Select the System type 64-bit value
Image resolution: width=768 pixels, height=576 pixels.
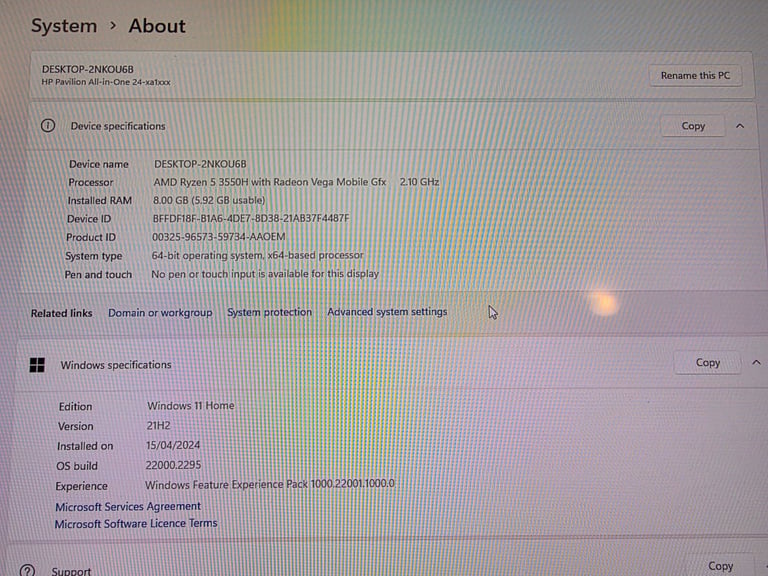coord(257,255)
